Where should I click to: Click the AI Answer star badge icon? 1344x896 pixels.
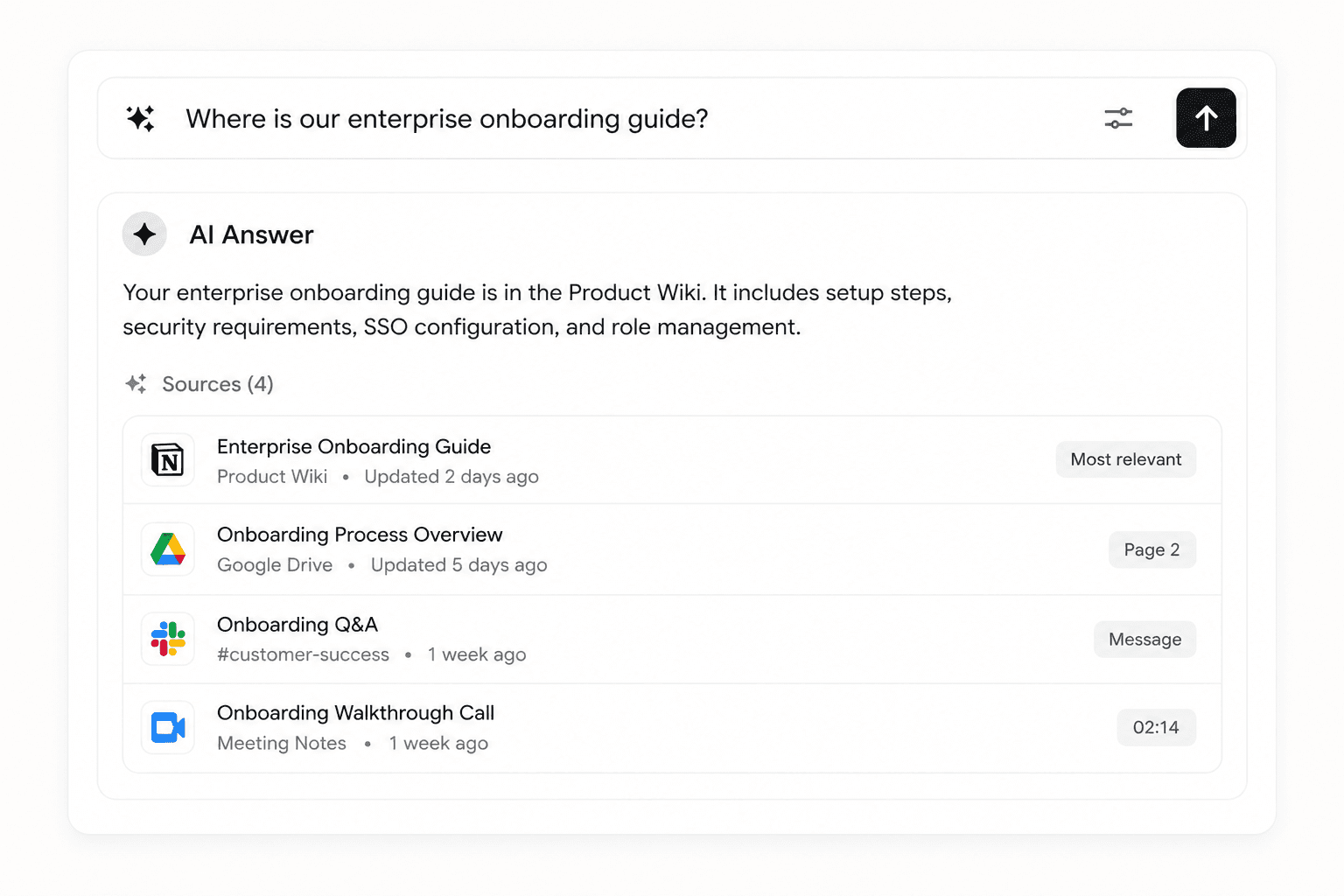(x=144, y=234)
